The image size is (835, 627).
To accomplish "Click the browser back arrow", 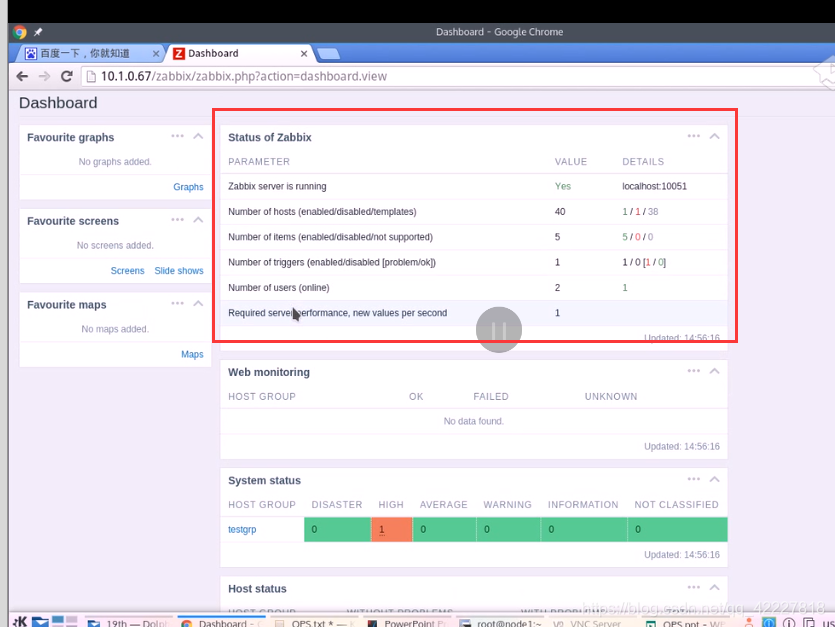I will pyautogui.click(x=22, y=76).
